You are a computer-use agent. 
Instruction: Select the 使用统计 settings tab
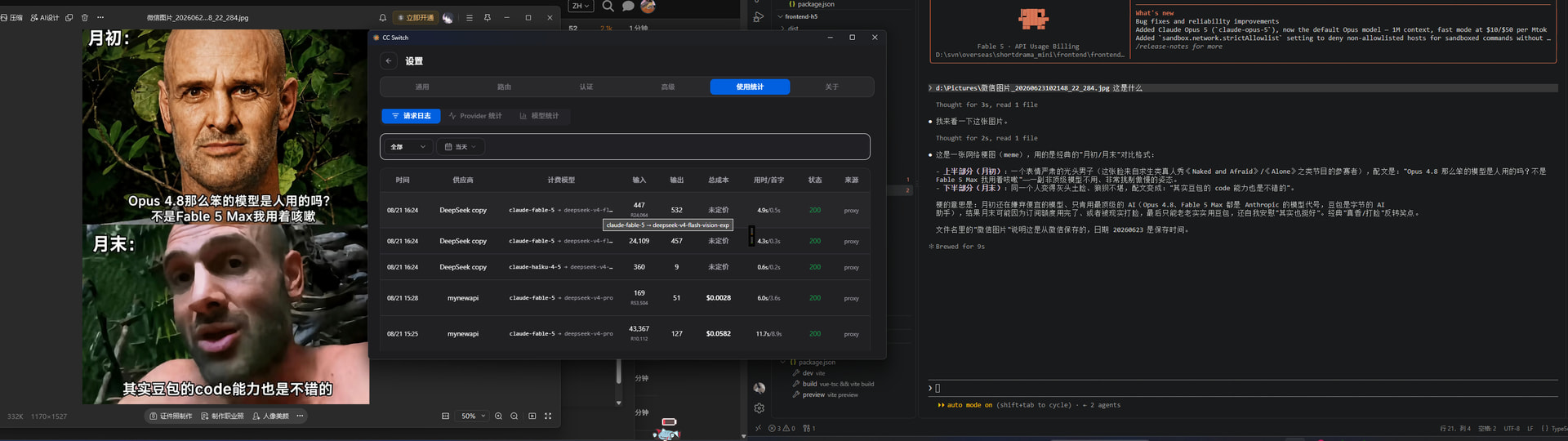point(750,87)
